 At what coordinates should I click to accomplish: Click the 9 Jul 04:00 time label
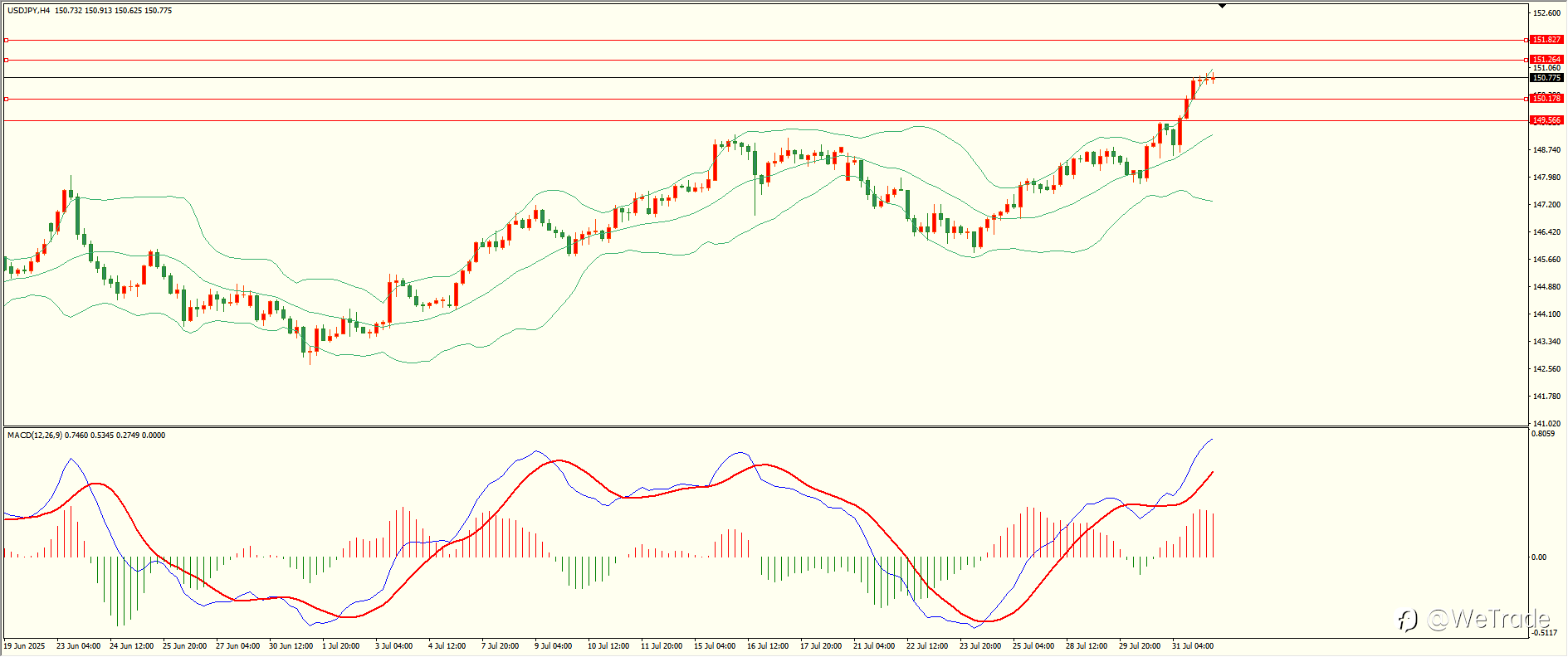point(553,645)
